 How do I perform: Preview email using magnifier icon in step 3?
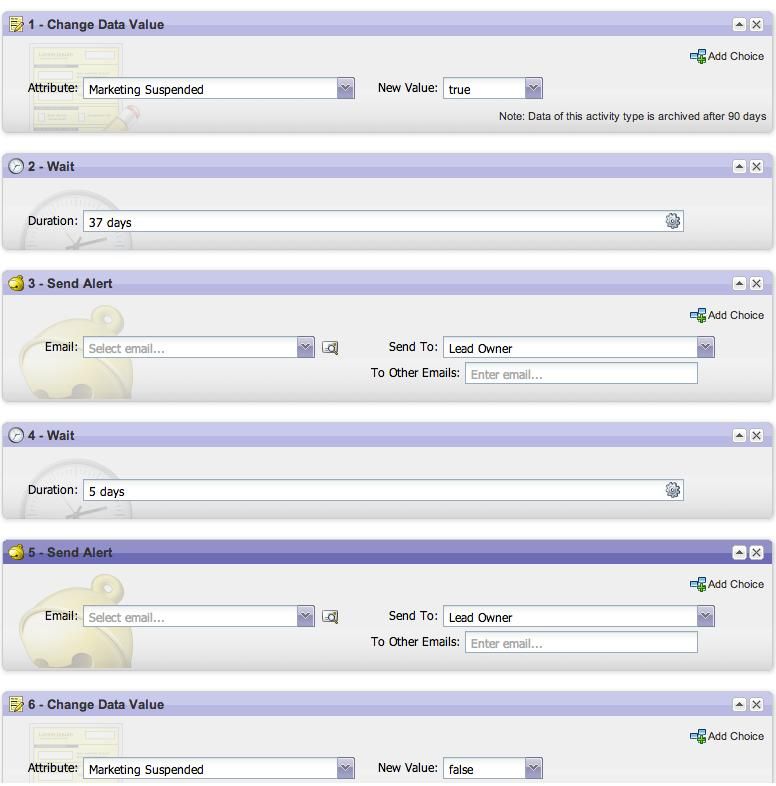pyautogui.click(x=330, y=348)
